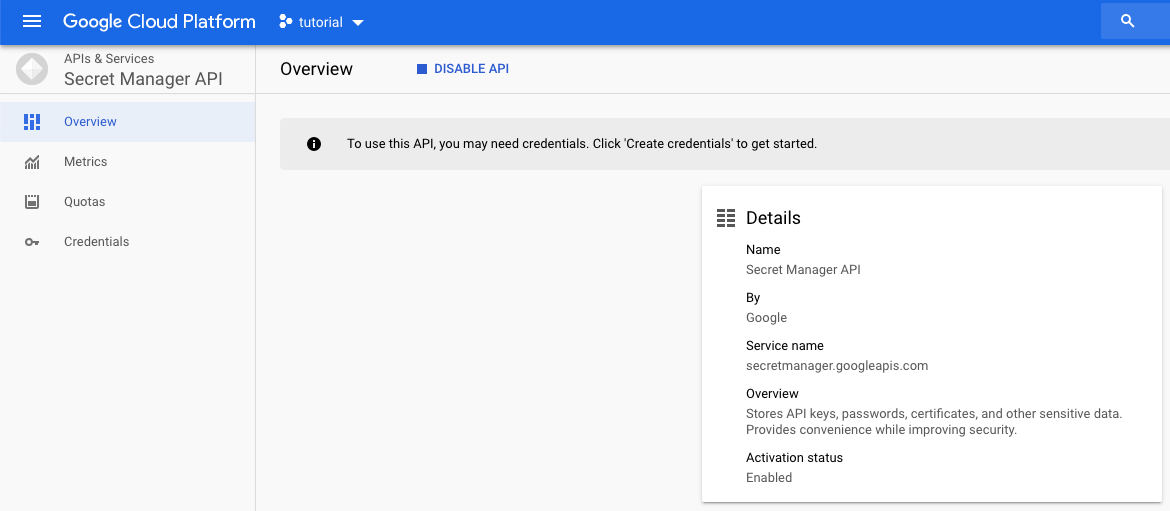
Task: Click the Name value Secret Manager API
Action: (x=803, y=270)
